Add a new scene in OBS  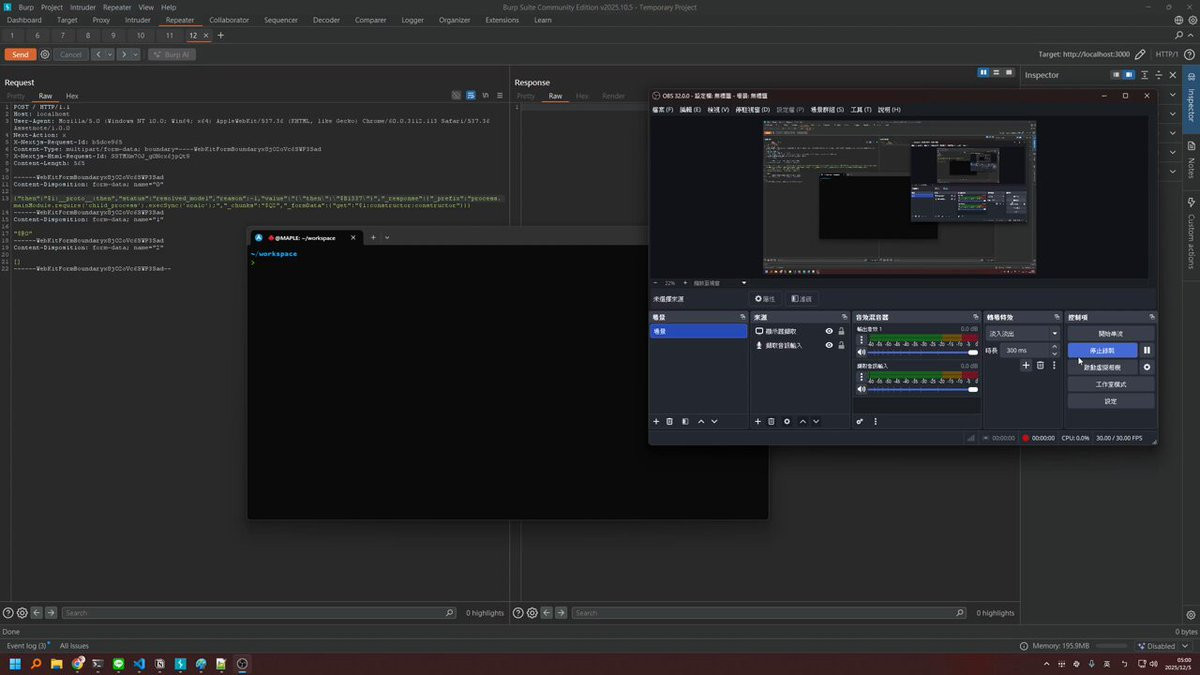656,422
